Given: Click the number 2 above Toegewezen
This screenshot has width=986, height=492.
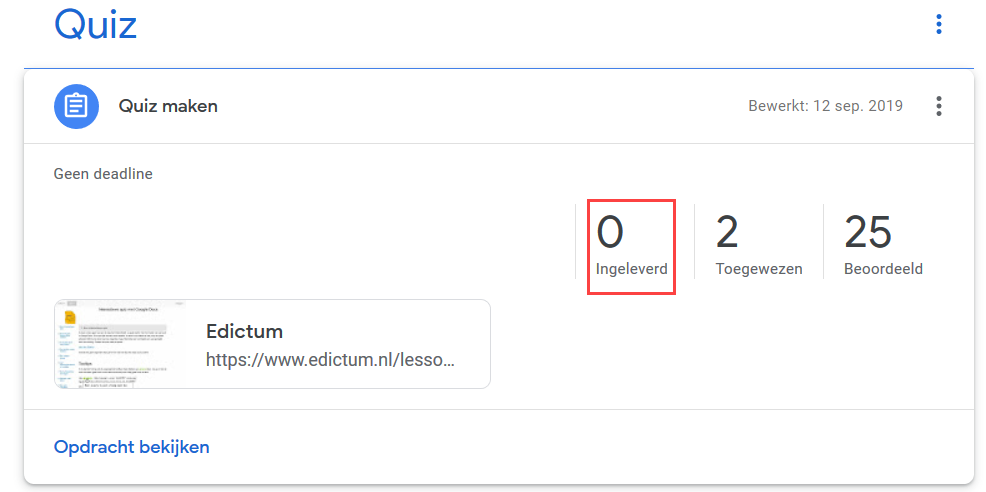Looking at the screenshot, I should (727, 232).
